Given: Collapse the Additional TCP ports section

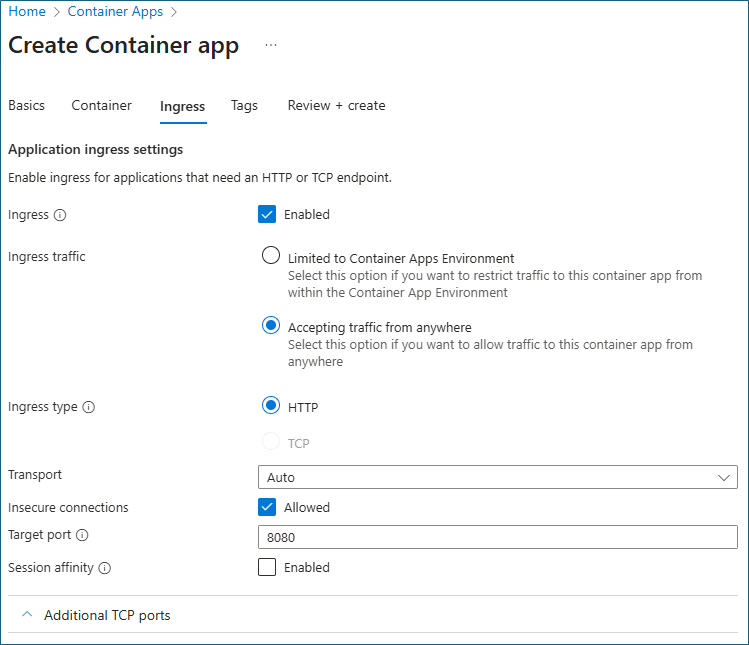Looking at the screenshot, I should click(x=28, y=615).
